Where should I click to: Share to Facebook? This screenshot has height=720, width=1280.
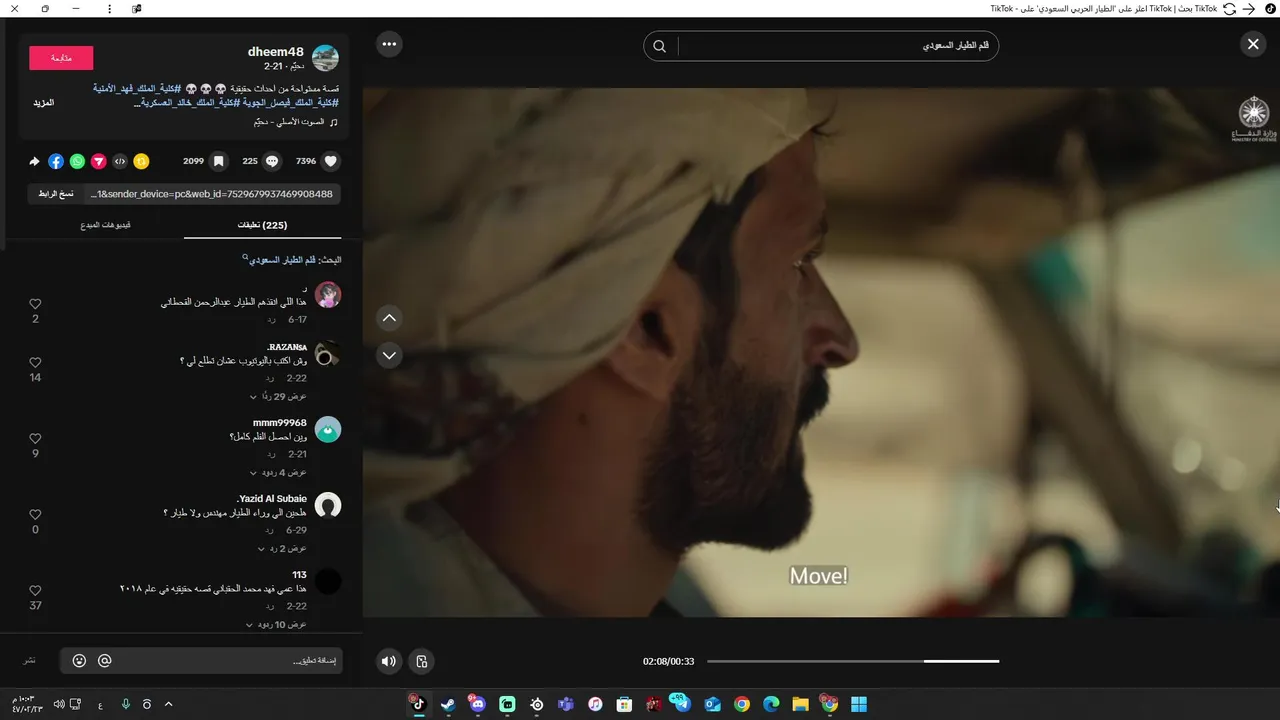[56, 161]
